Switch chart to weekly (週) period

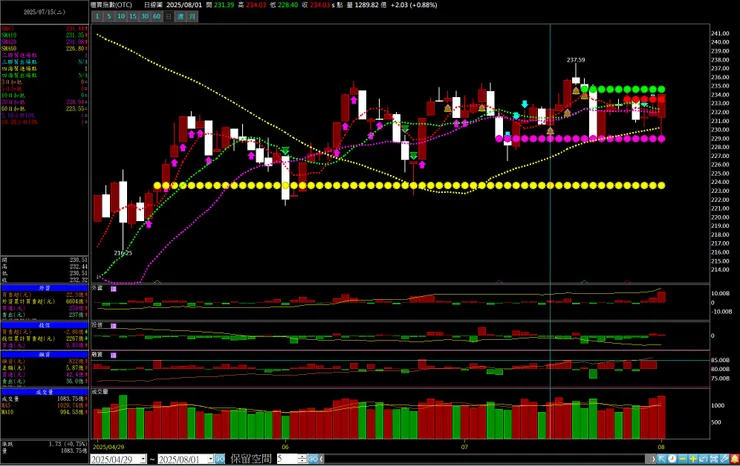click(180, 16)
